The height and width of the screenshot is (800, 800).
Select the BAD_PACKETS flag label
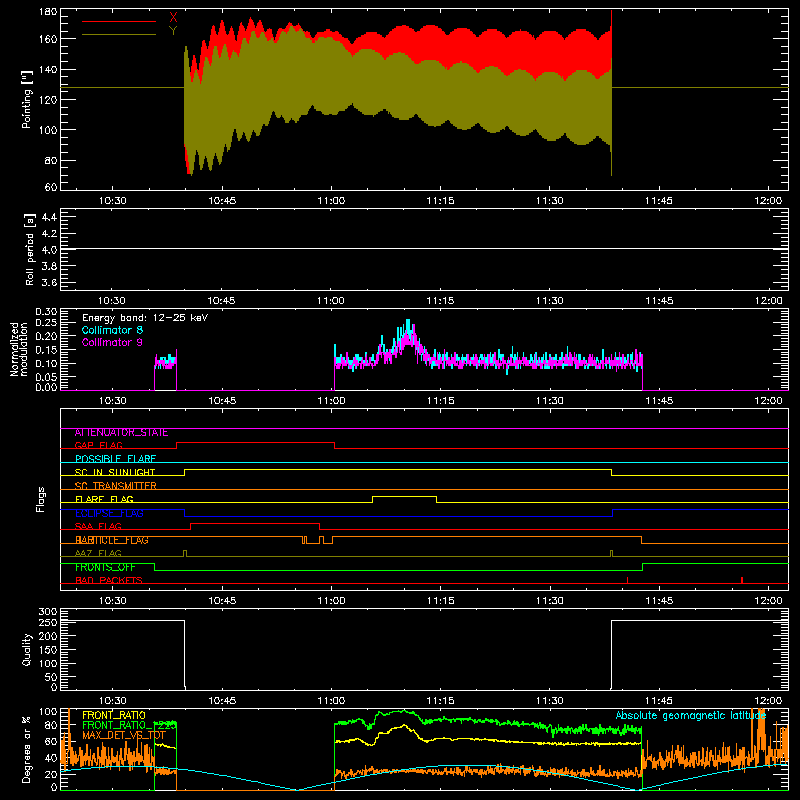pyautogui.click(x=109, y=580)
